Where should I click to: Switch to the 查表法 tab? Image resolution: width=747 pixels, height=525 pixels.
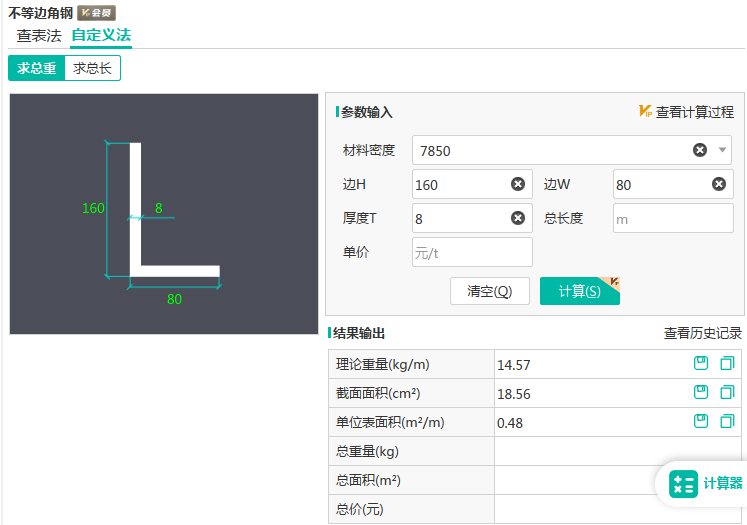point(39,36)
